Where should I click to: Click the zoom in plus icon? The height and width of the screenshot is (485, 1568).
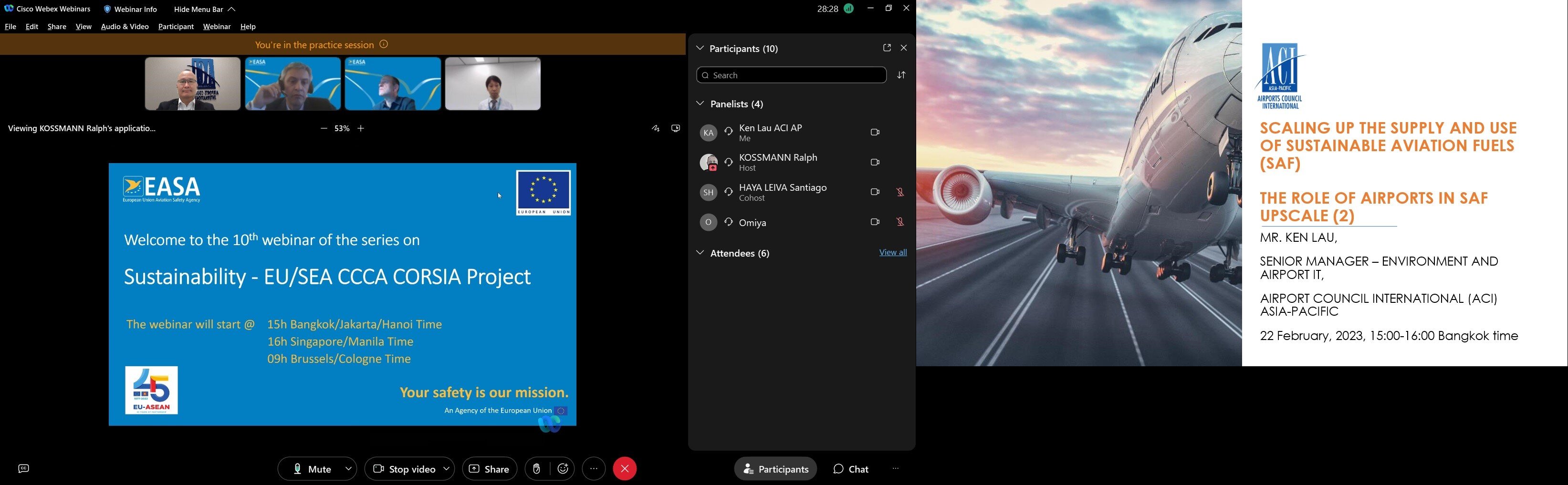point(361,128)
